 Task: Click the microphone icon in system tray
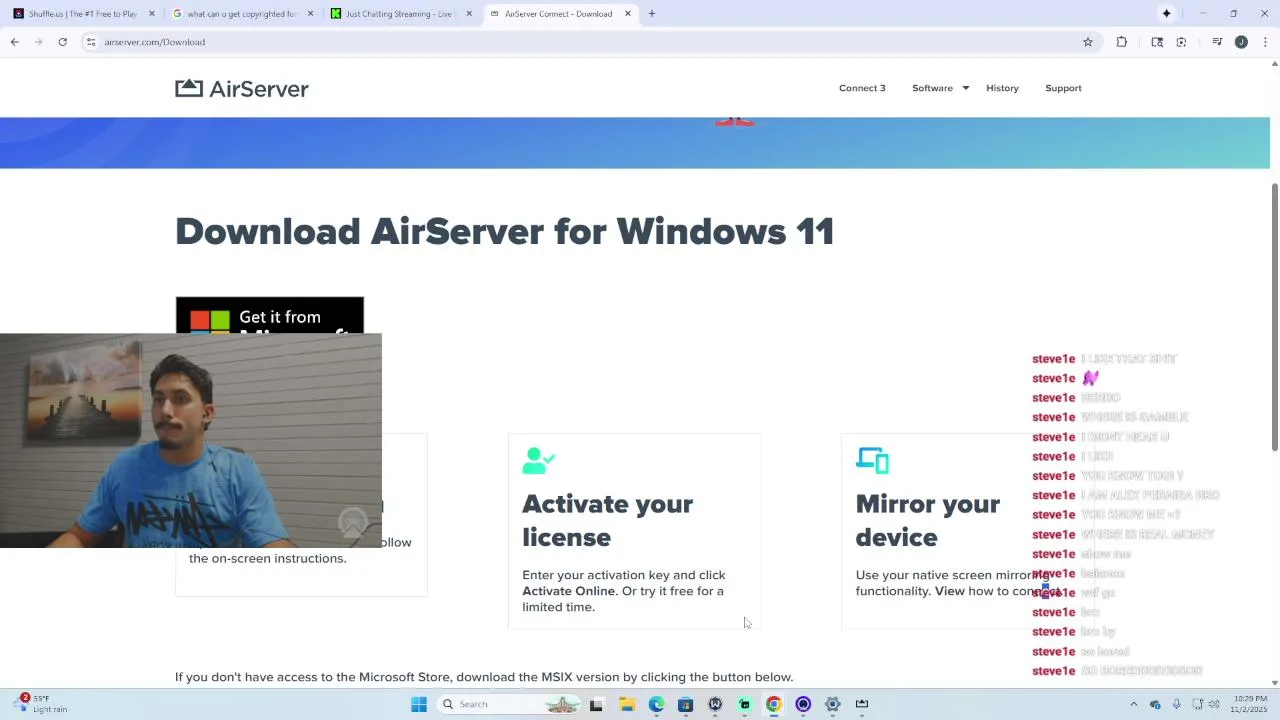click(x=1176, y=704)
